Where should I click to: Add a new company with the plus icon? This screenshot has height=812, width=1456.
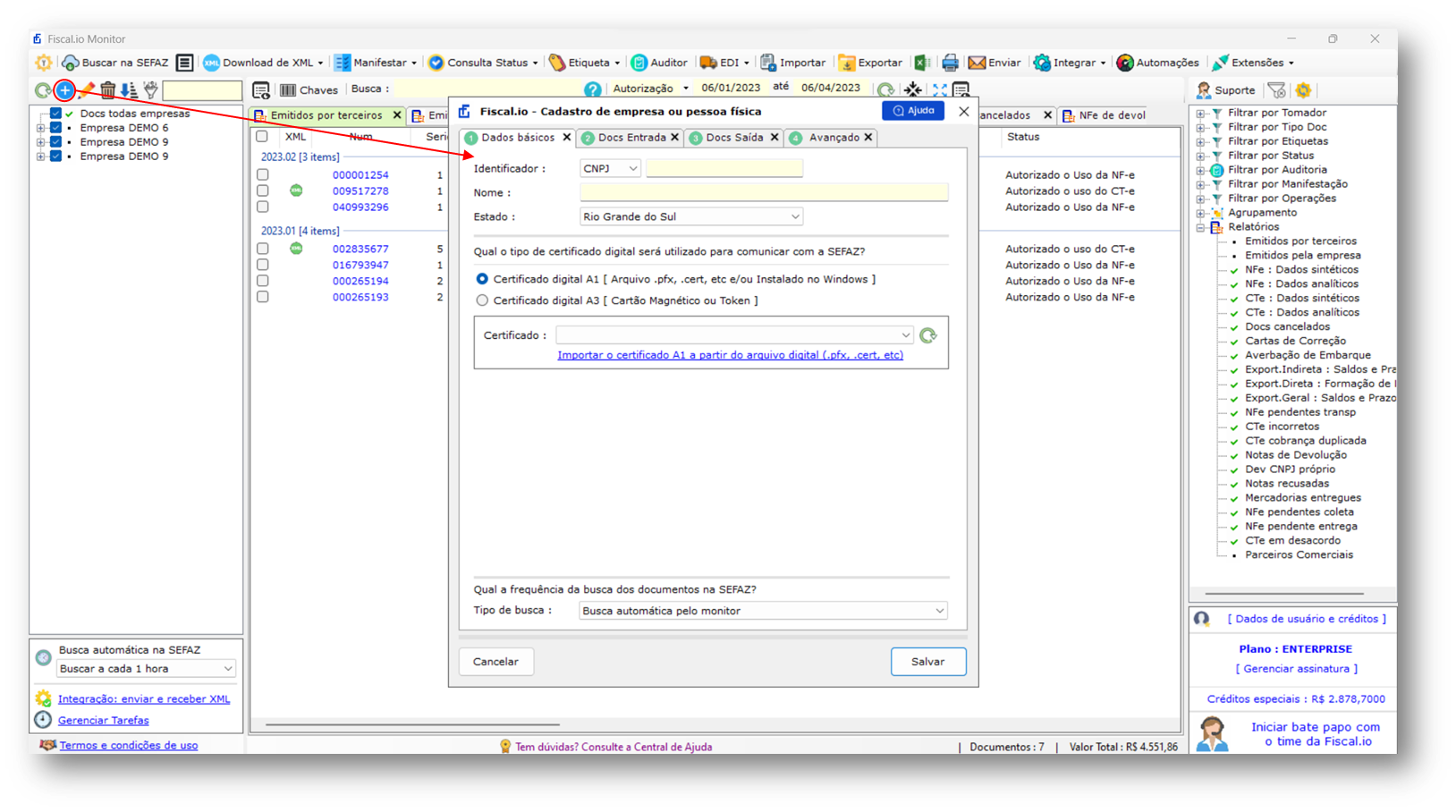coord(64,90)
